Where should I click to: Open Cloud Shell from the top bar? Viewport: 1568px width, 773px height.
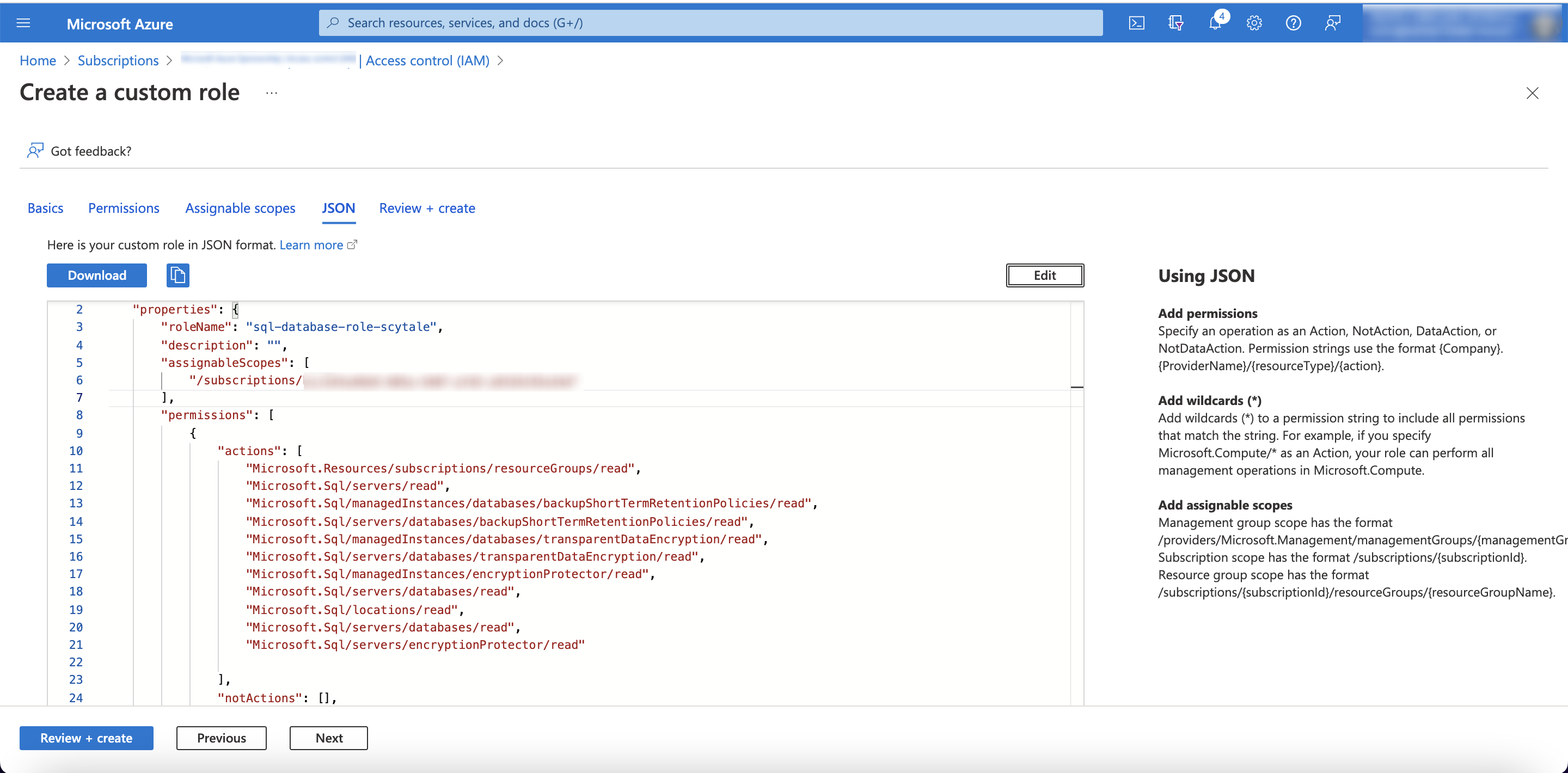[1136, 23]
